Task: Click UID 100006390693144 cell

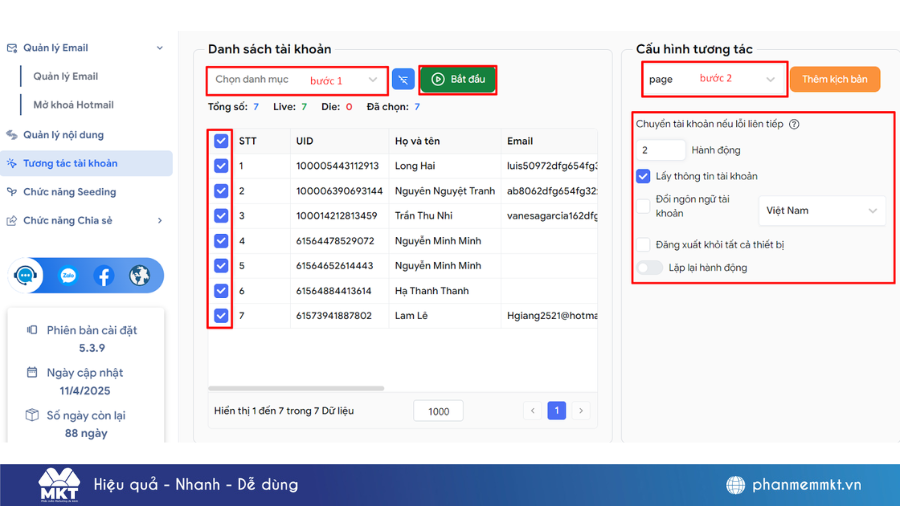Action: 339,191
